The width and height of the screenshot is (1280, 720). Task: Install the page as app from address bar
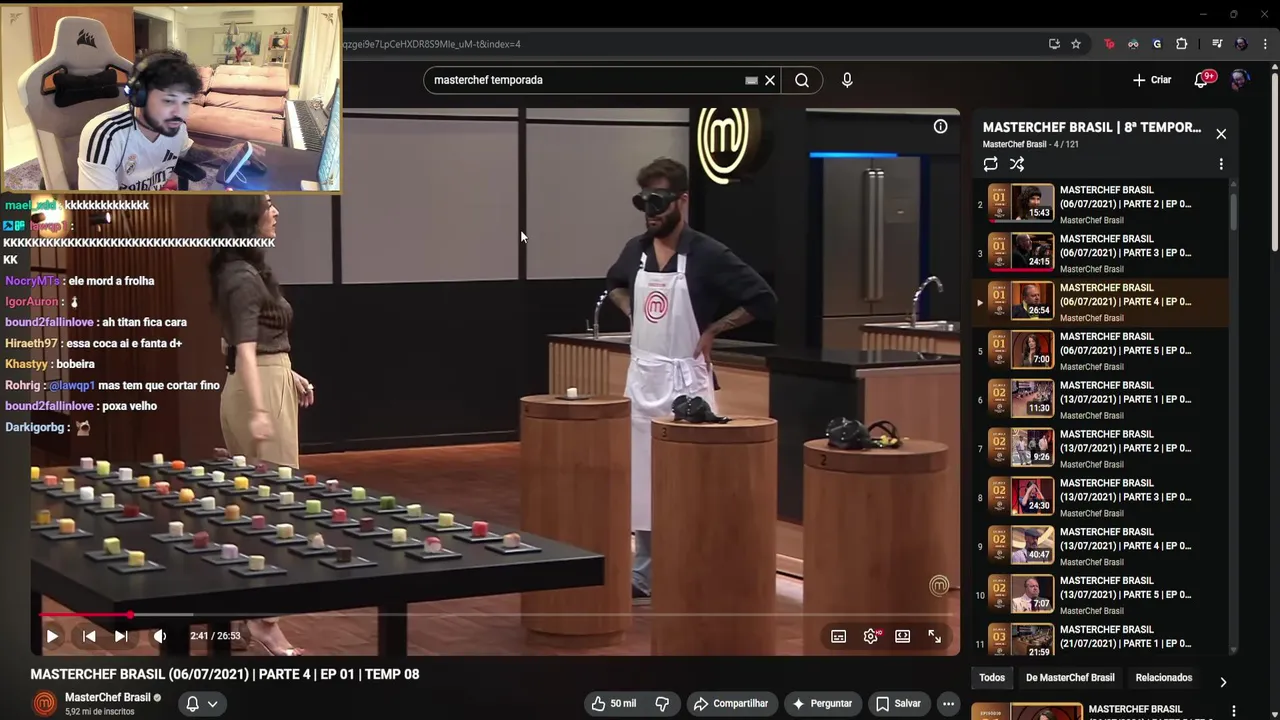click(x=1054, y=44)
